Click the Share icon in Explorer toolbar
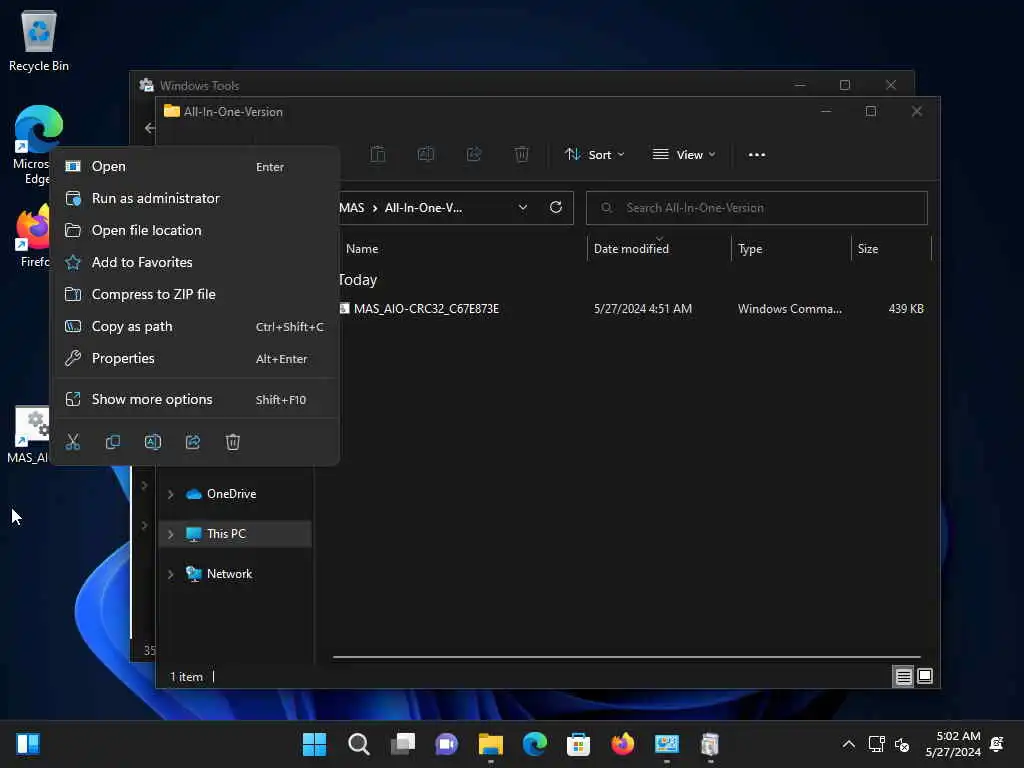This screenshot has height=768, width=1024. 474,155
